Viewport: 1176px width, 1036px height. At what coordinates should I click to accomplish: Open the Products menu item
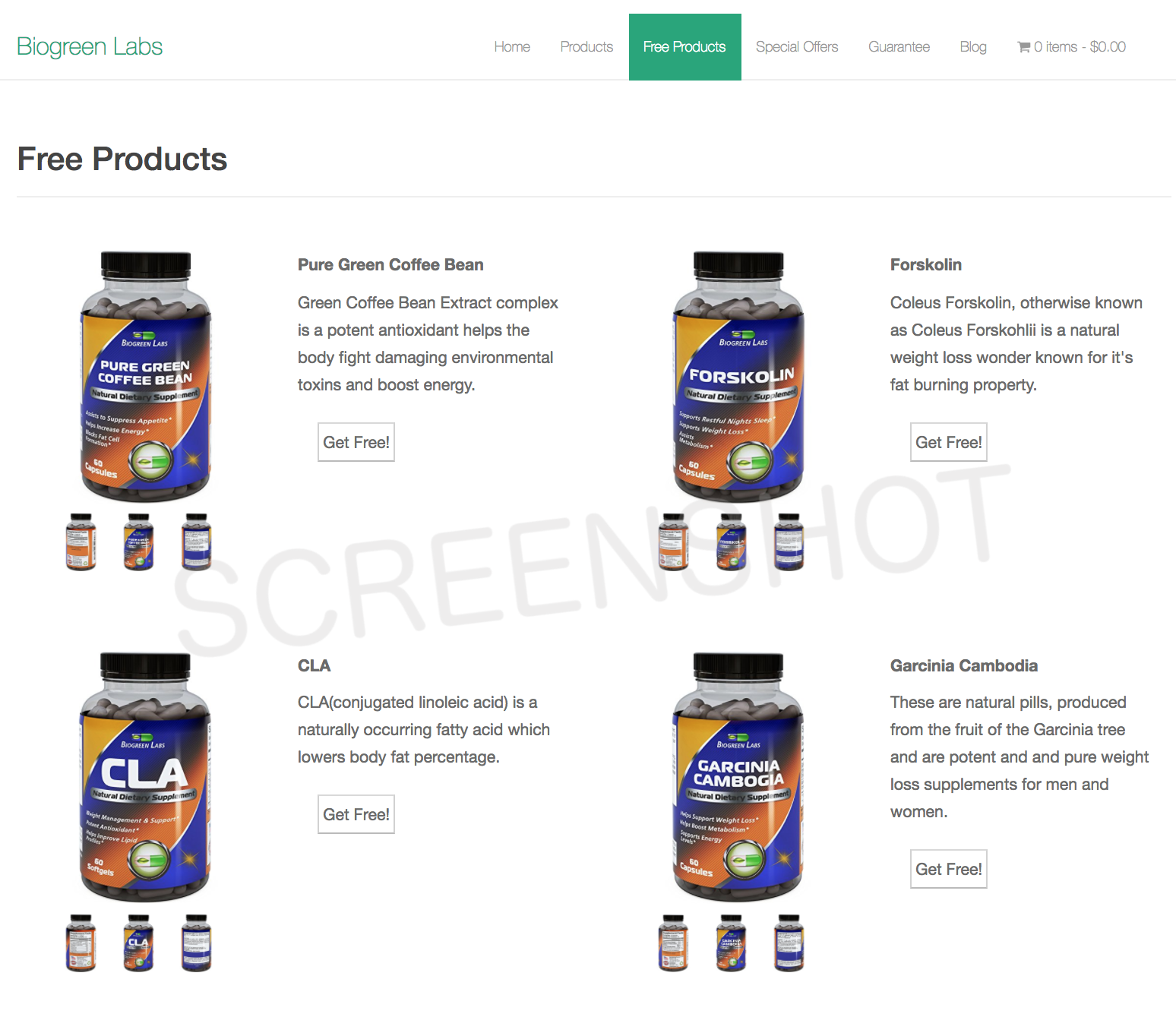coord(586,47)
